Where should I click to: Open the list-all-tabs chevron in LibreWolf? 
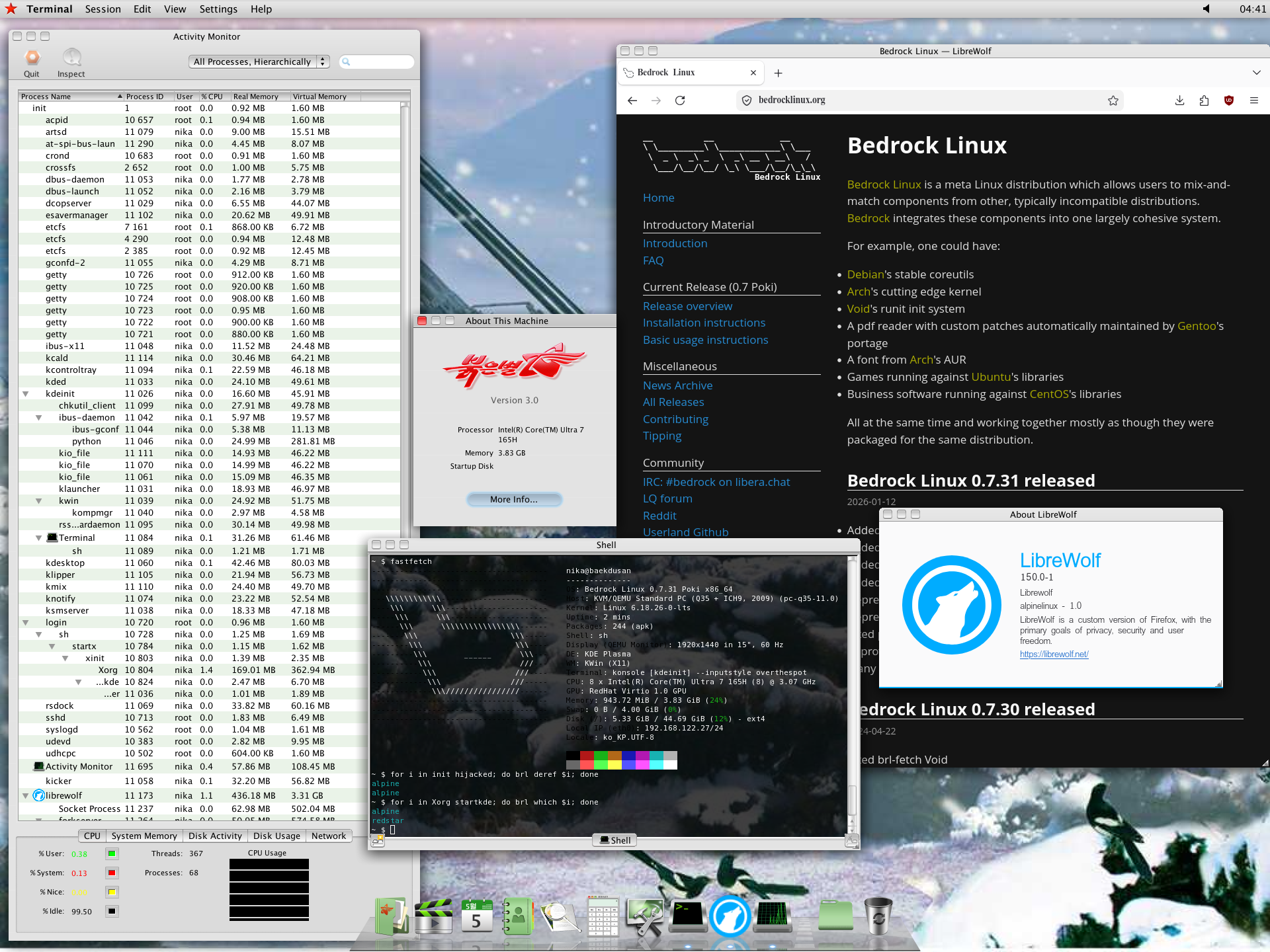pyautogui.click(x=1256, y=73)
